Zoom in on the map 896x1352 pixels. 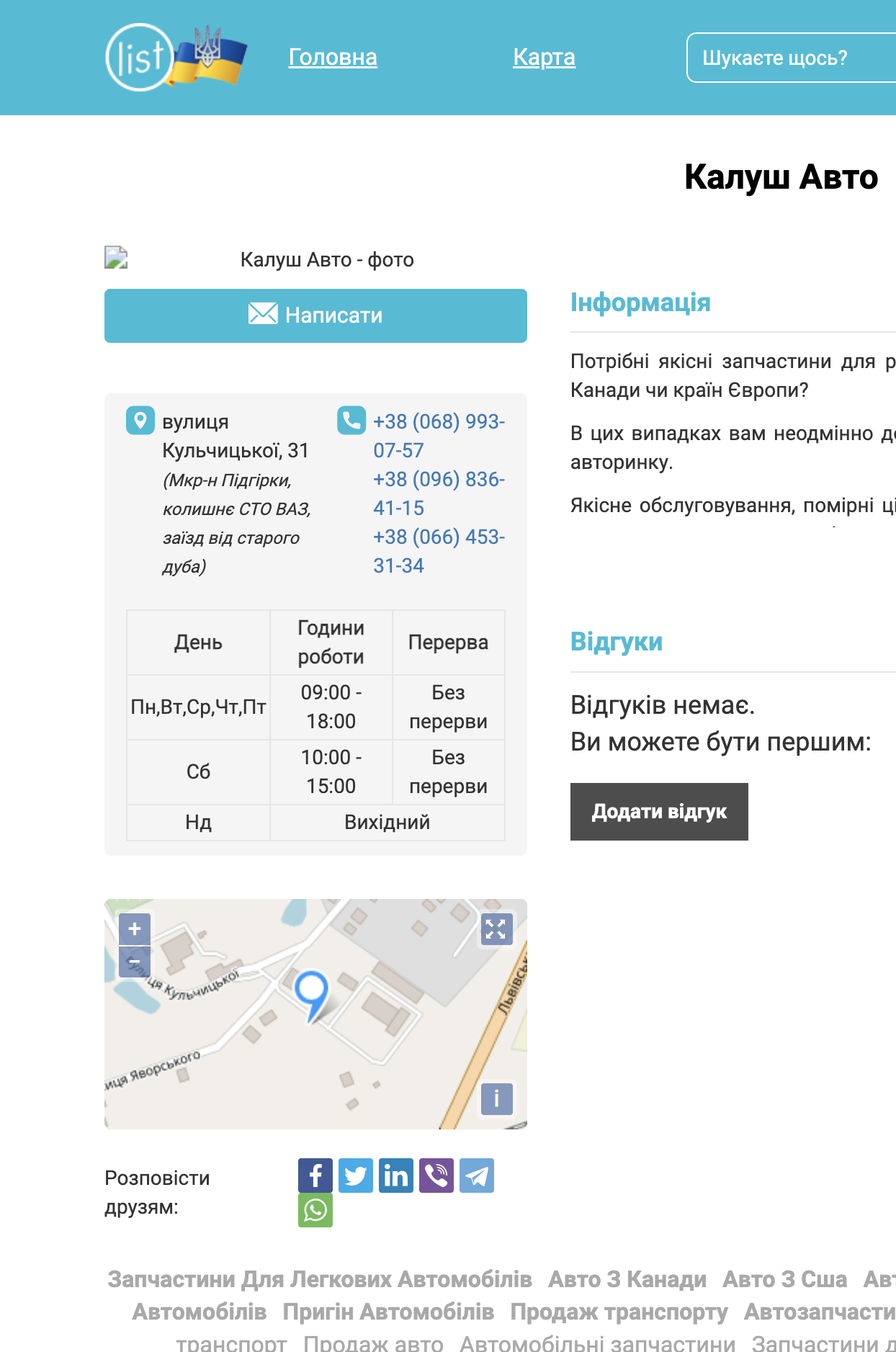(135, 929)
